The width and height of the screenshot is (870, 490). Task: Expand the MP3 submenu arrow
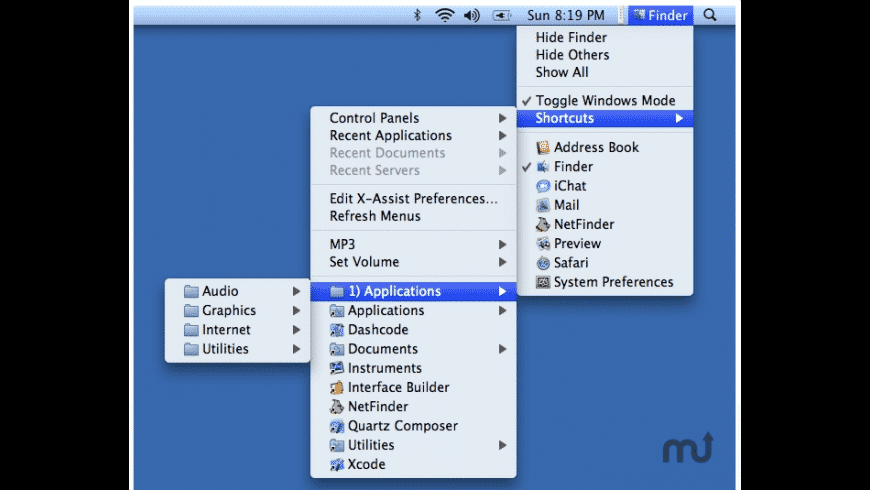(502, 244)
